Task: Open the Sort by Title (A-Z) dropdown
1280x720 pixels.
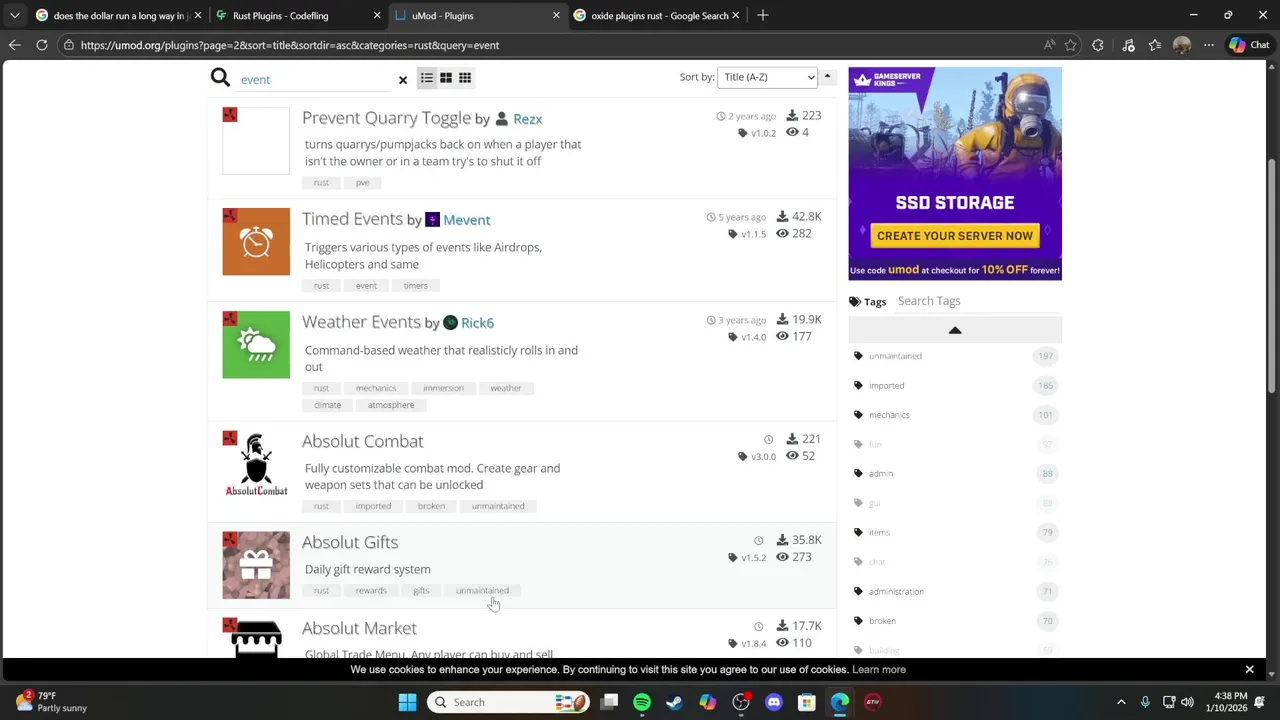Action: tap(768, 77)
